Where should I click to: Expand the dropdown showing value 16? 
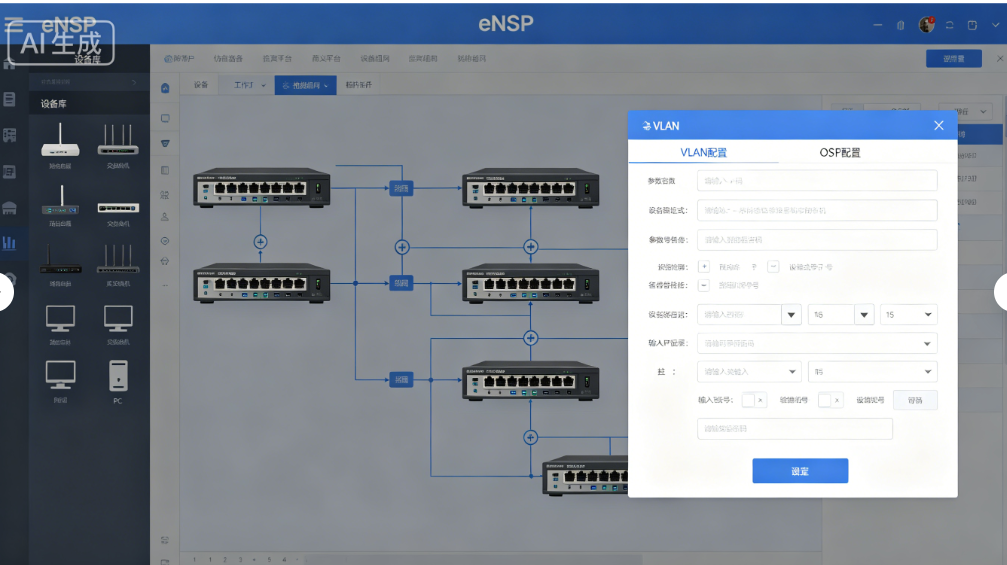click(x=841, y=315)
